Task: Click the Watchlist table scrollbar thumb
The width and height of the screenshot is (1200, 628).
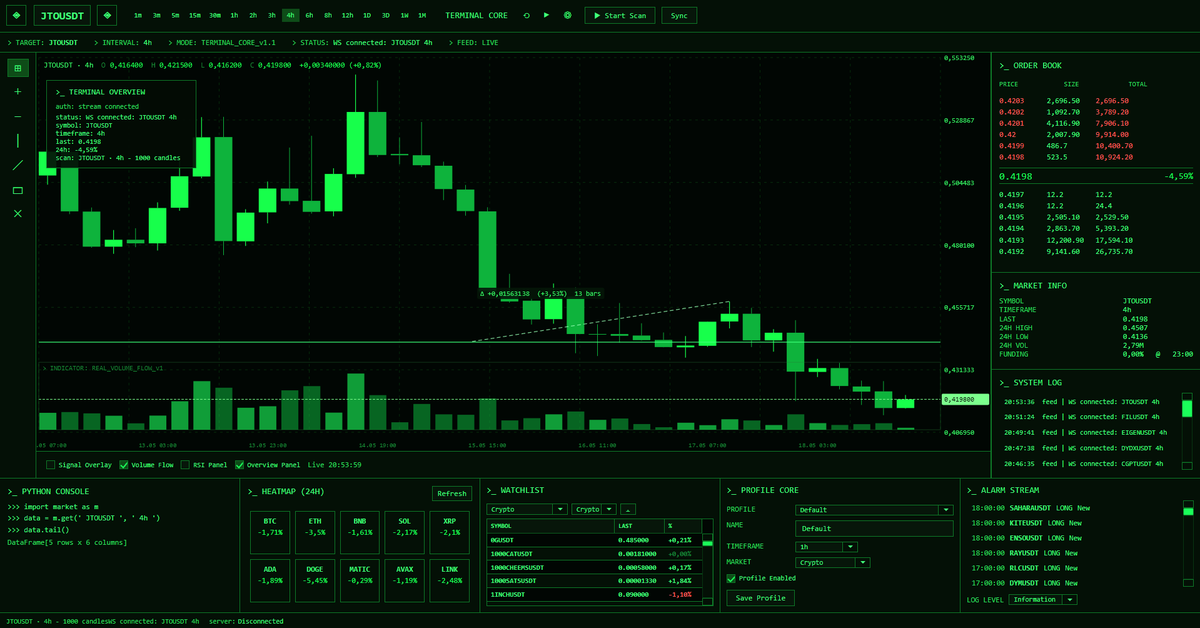Action: [x=707, y=541]
